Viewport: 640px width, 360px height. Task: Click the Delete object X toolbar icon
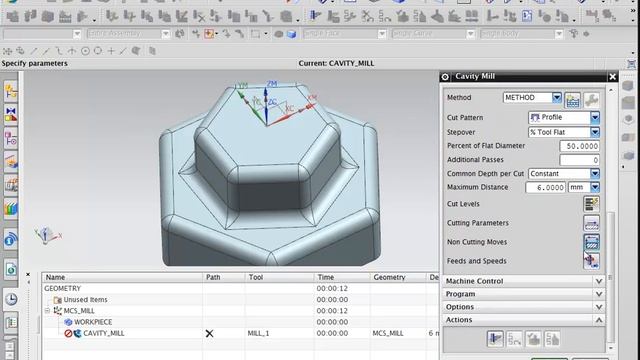[x=199, y=17]
